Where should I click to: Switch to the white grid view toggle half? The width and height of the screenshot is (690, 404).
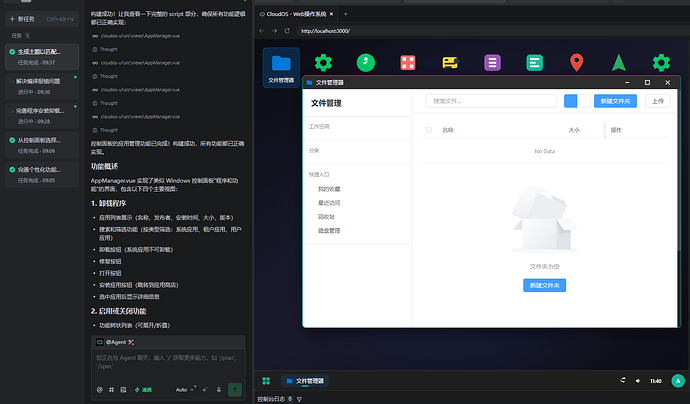[584, 101]
